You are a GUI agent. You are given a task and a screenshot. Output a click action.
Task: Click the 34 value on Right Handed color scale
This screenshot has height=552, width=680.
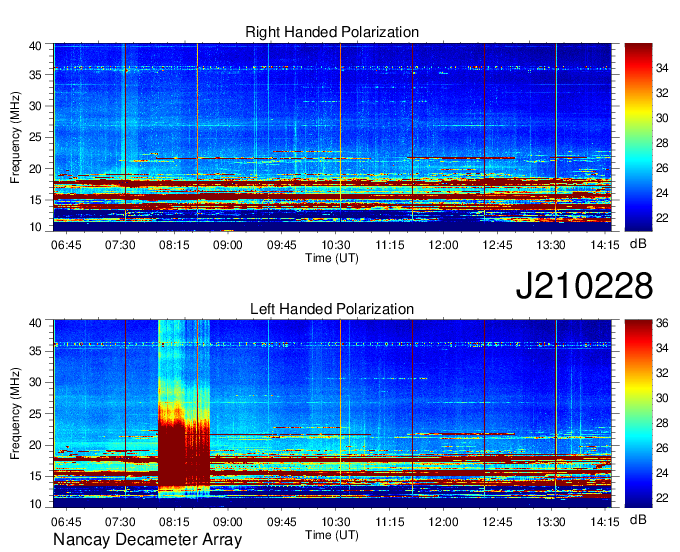[662, 68]
